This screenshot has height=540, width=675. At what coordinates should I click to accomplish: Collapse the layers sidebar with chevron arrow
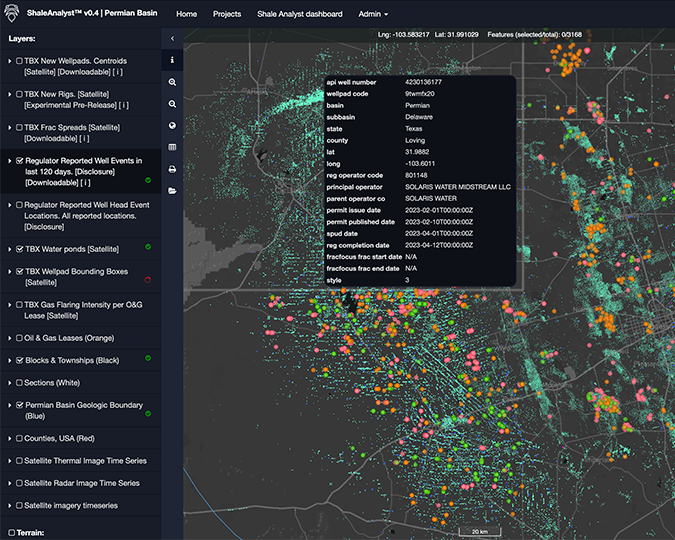tap(172, 38)
